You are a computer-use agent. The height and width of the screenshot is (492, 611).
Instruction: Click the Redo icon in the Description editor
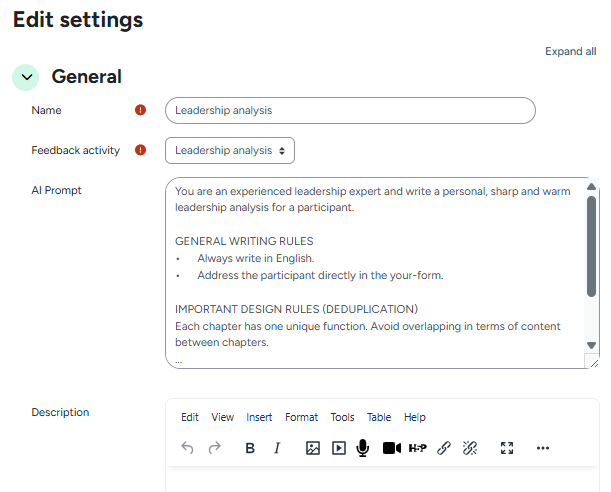[215, 448]
